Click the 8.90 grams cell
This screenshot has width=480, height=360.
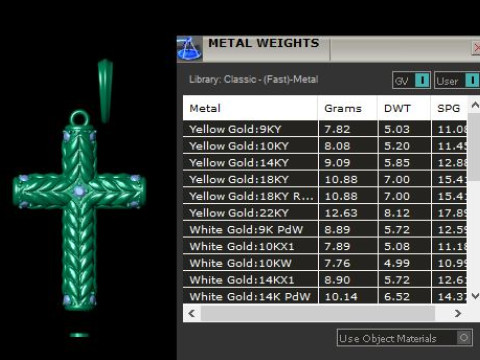point(348,280)
